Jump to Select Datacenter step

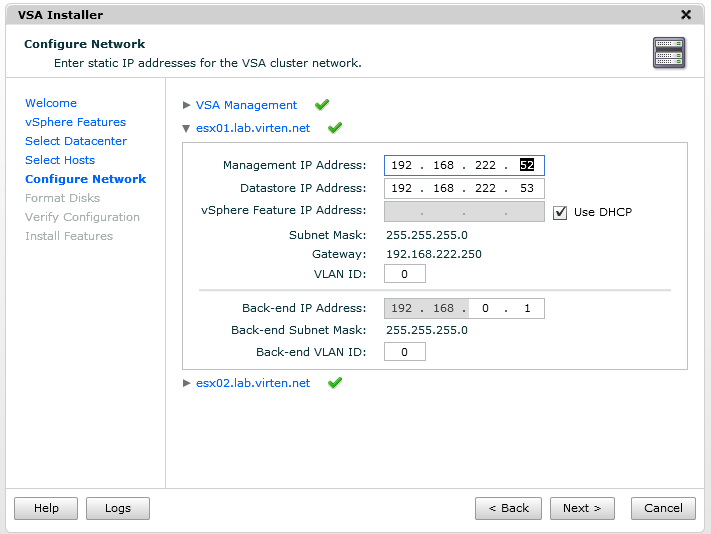click(x=76, y=141)
